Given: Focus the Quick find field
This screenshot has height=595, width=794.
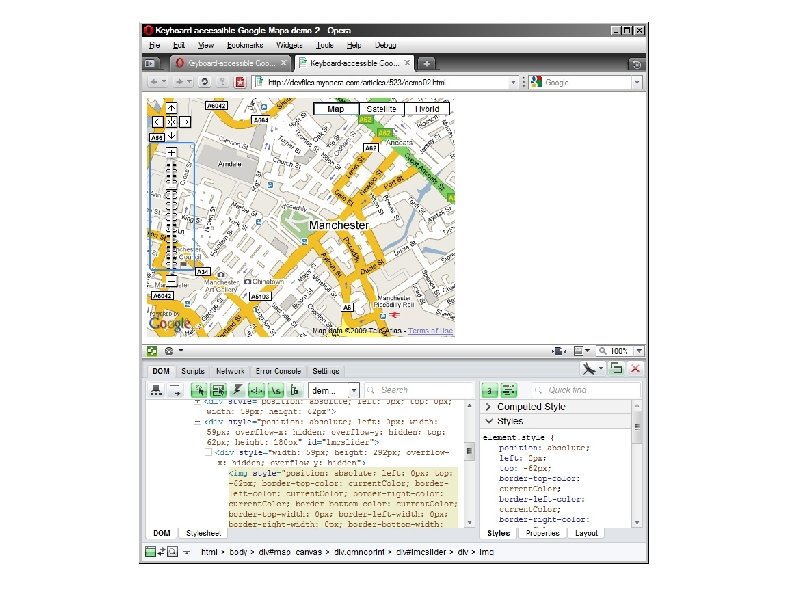Looking at the screenshot, I should pyautogui.click(x=585, y=390).
